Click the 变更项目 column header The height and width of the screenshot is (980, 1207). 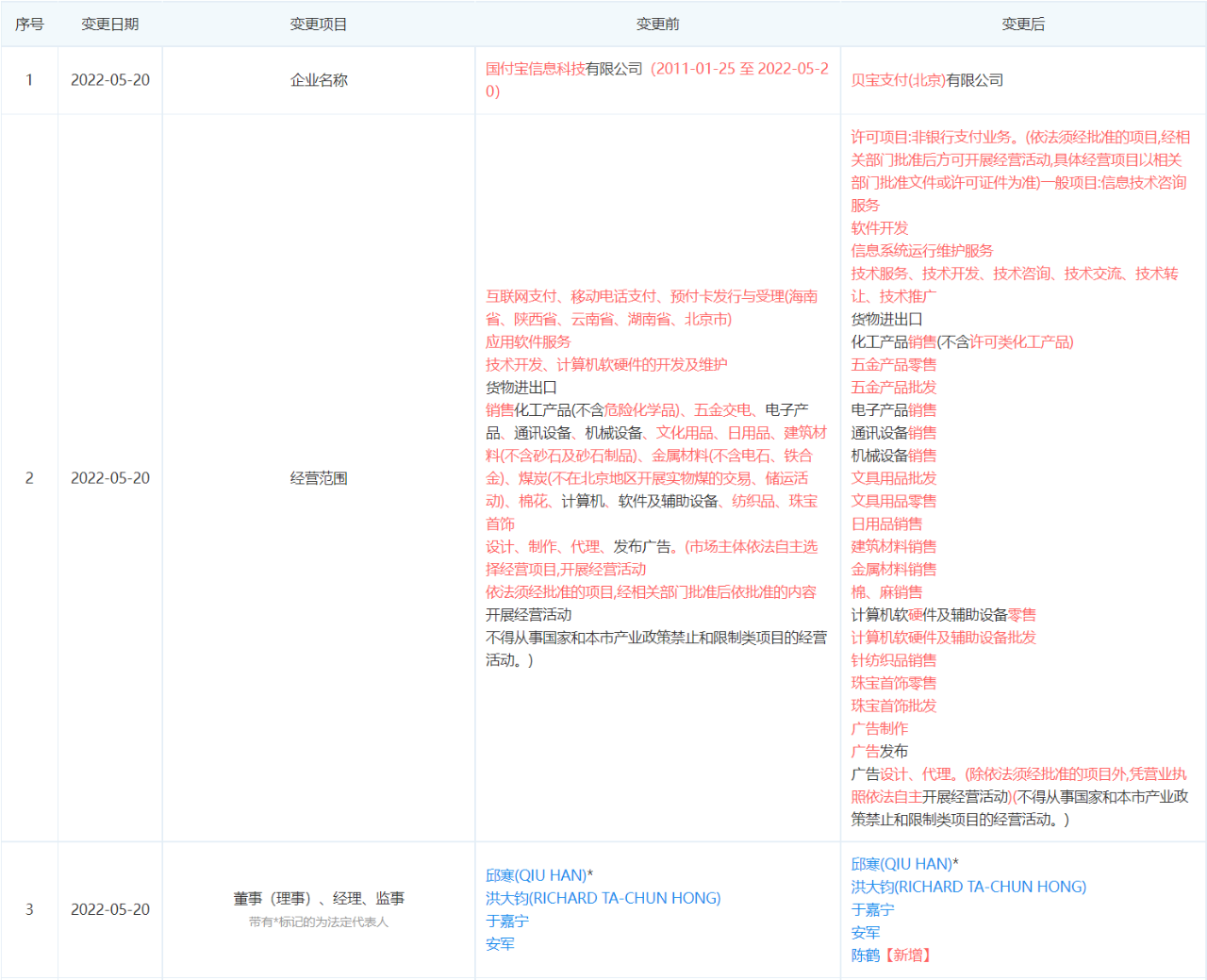click(x=319, y=25)
